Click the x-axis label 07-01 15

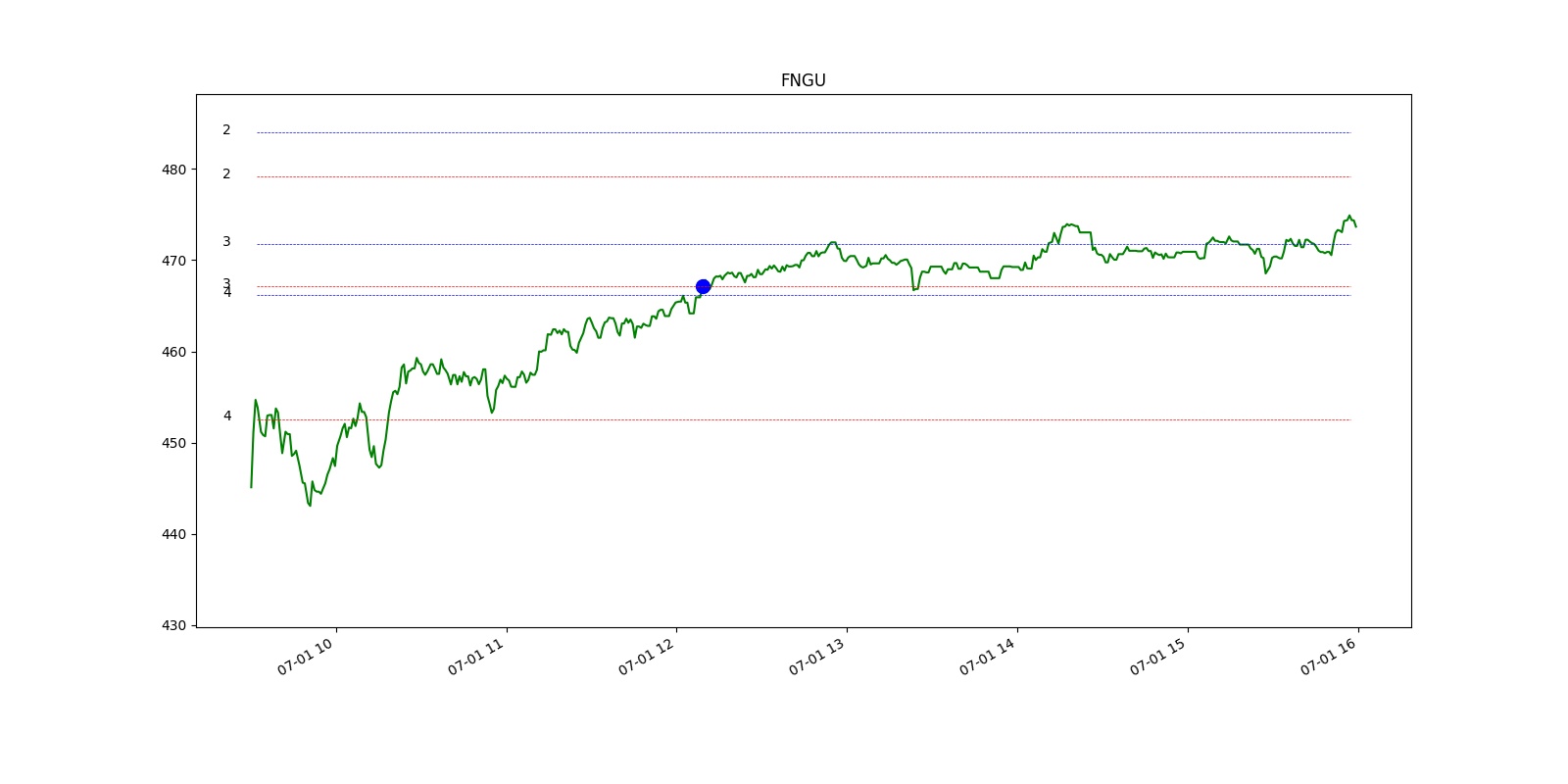click(1158, 657)
